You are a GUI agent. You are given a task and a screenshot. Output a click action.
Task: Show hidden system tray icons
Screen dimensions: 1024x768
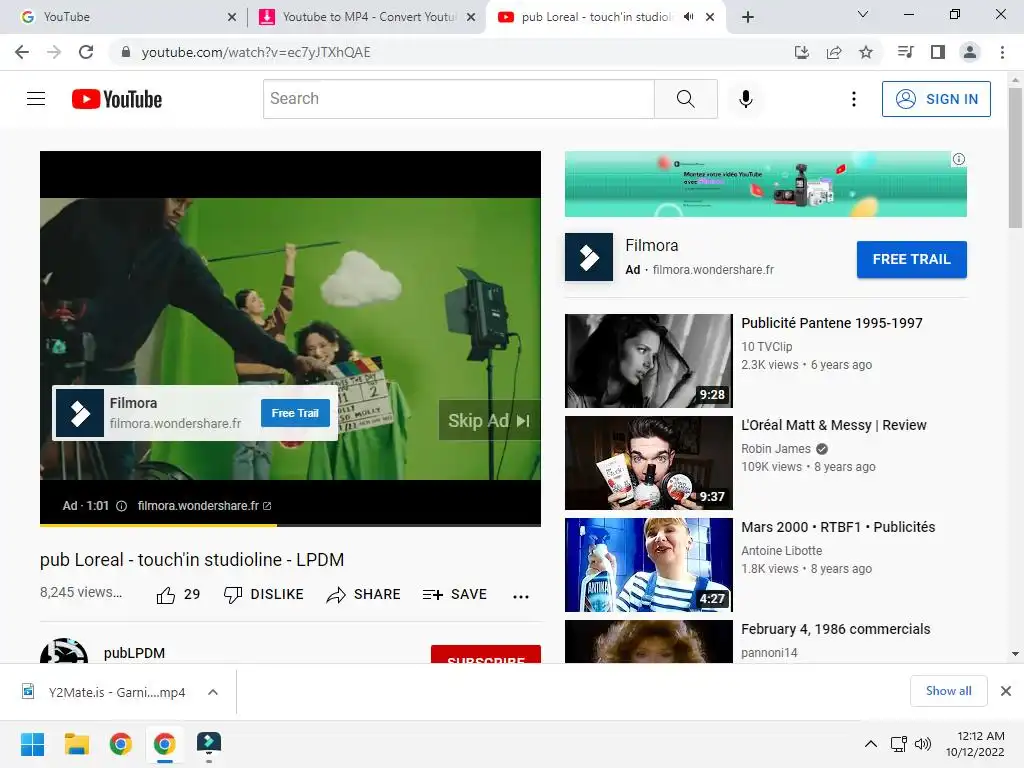click(871, 744)
